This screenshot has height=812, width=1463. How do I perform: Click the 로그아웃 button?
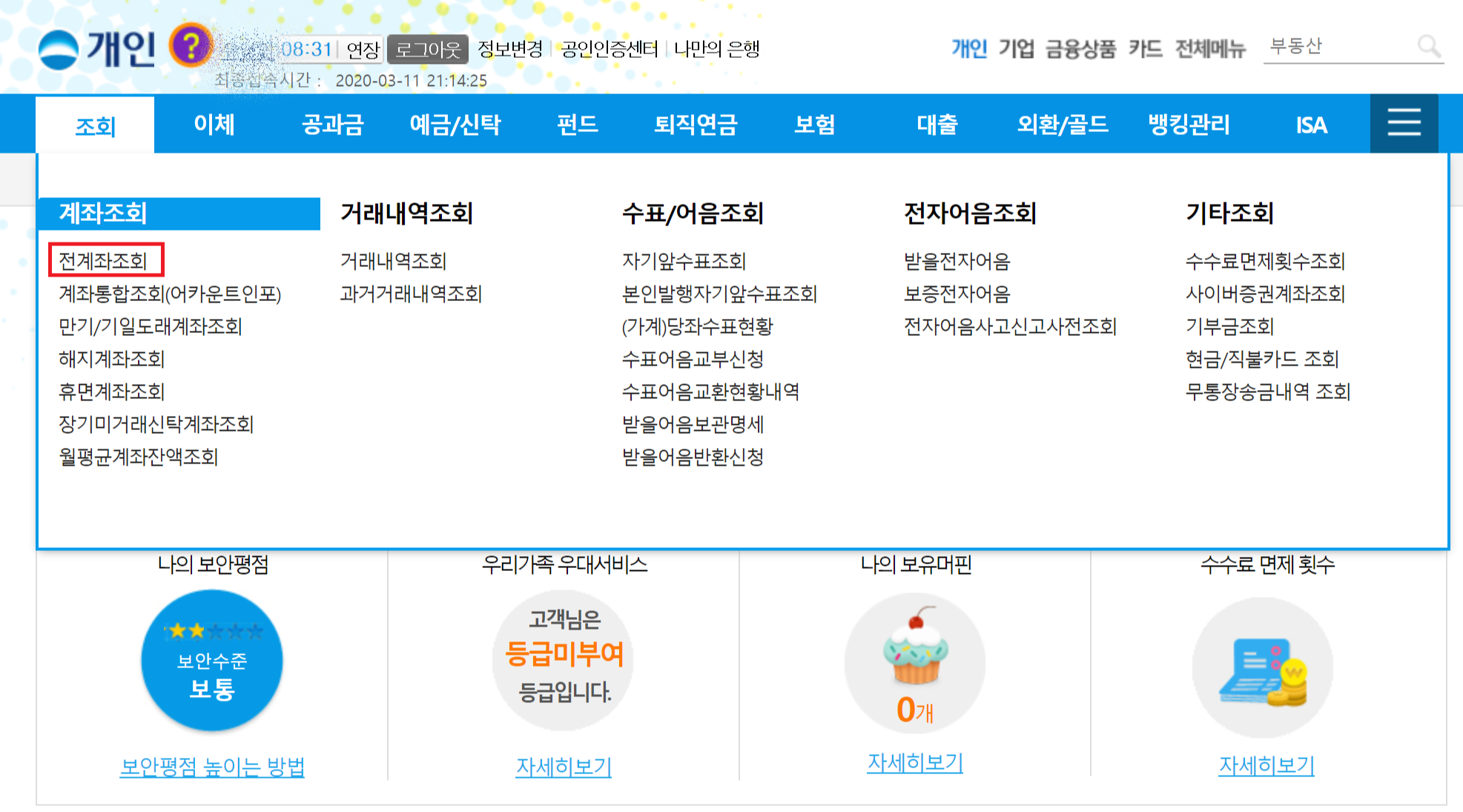[x=428, y=50]
